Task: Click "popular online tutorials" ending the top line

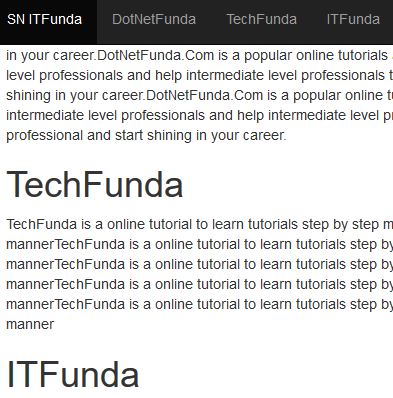Action: (x=316, y=55)
